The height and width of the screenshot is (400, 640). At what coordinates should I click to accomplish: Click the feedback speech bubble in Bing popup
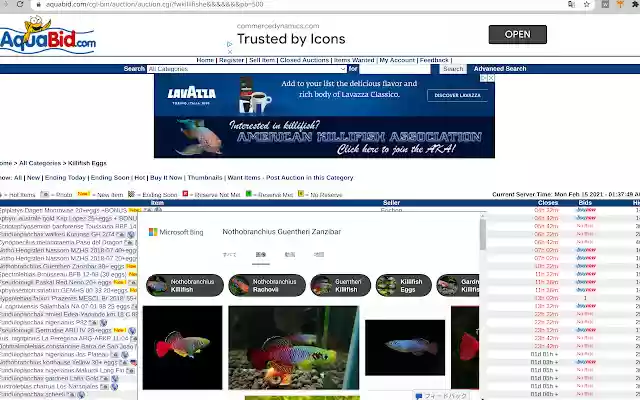click(419, 396)
